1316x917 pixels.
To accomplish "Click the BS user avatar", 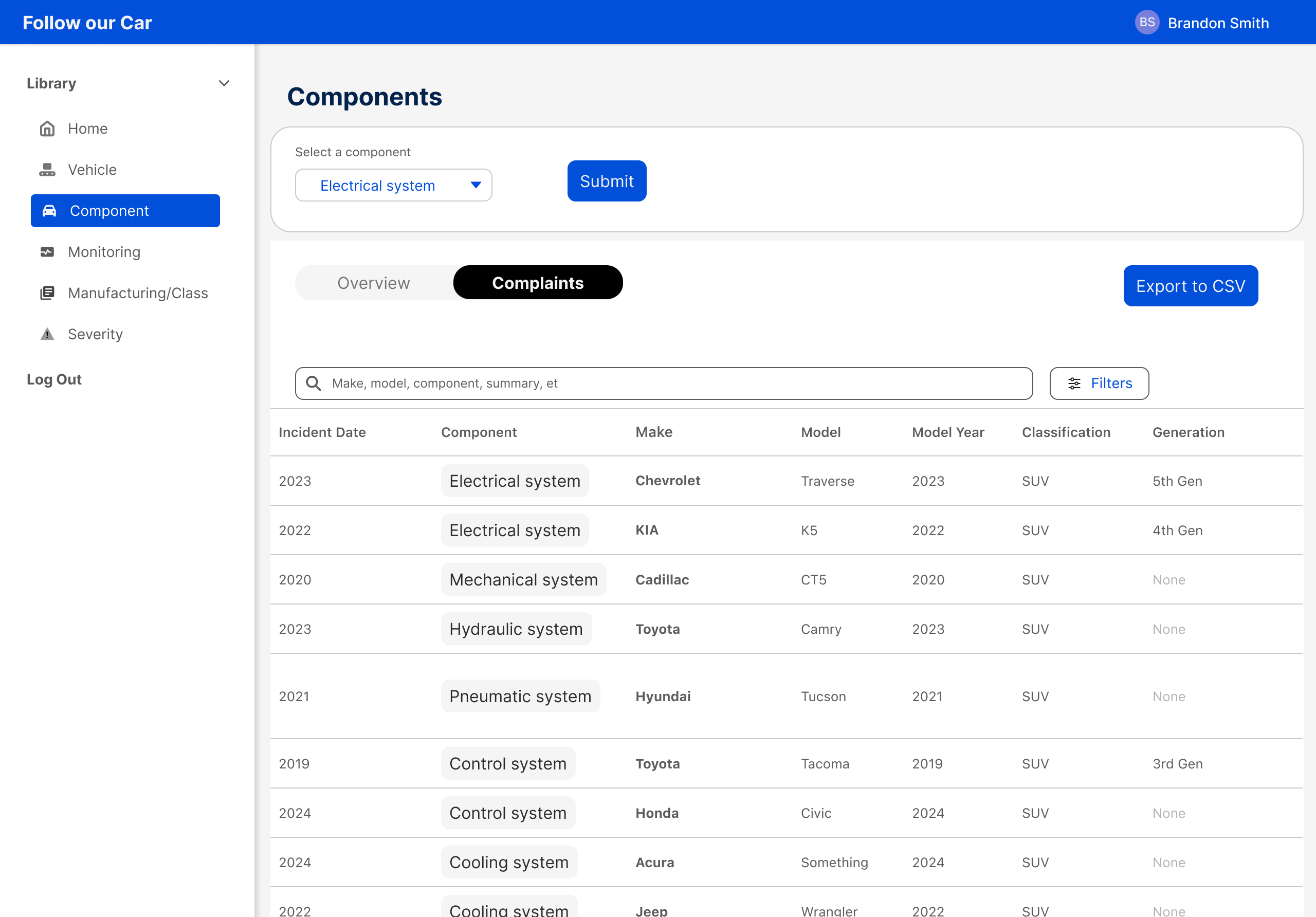I will (x=1147, y=22).
